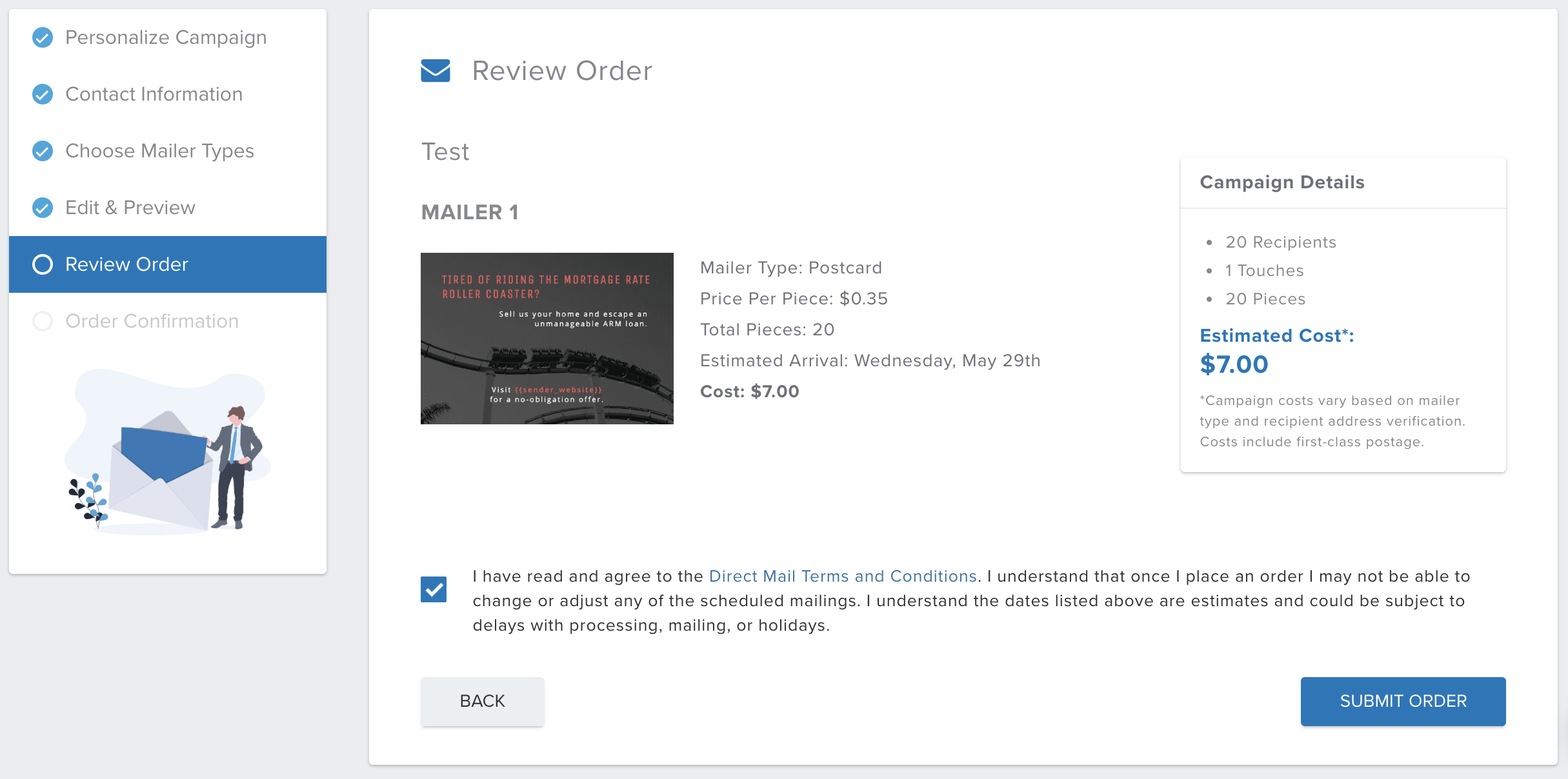Click the Personalize Campaign checkmark icon

(x=43, y=37)
